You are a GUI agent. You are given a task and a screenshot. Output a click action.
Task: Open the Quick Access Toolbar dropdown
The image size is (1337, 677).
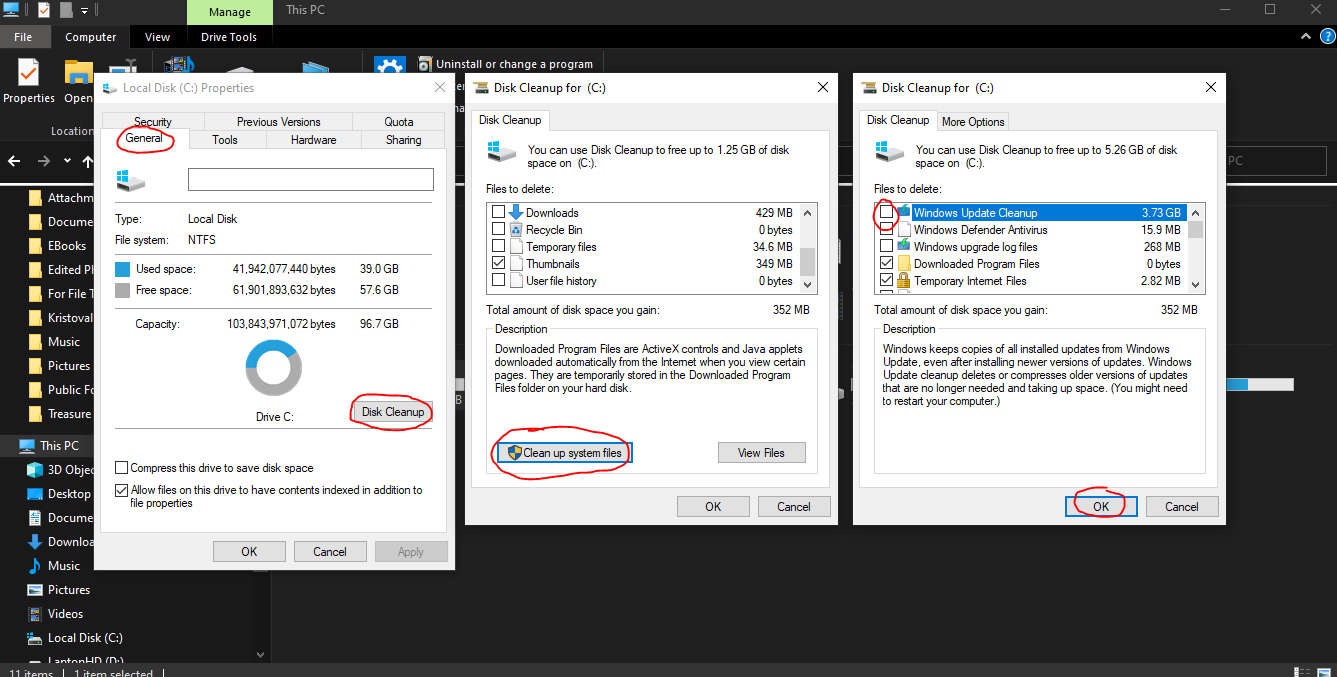coord(85,10)
